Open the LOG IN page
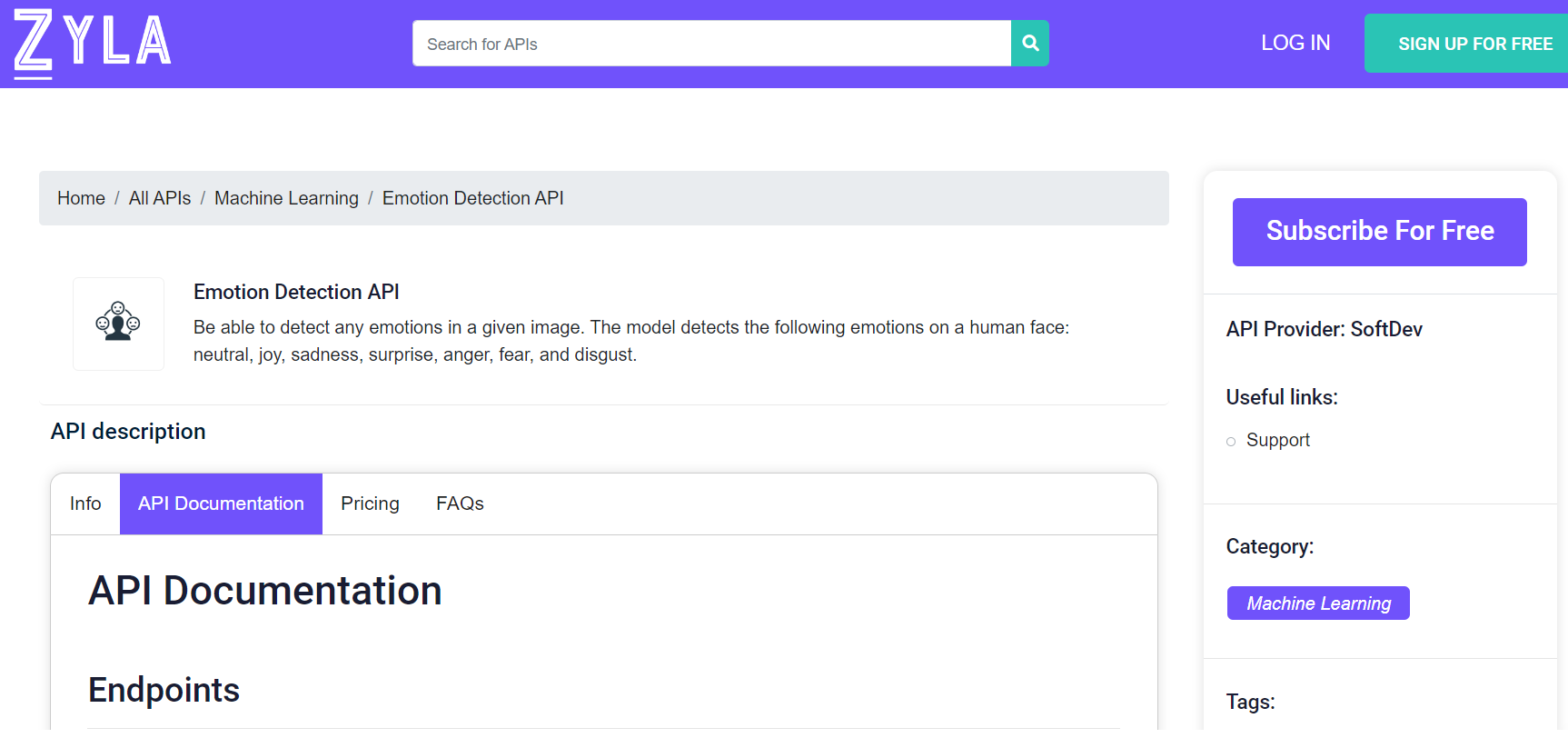 pyautogui.click(x=1295, y=43)
